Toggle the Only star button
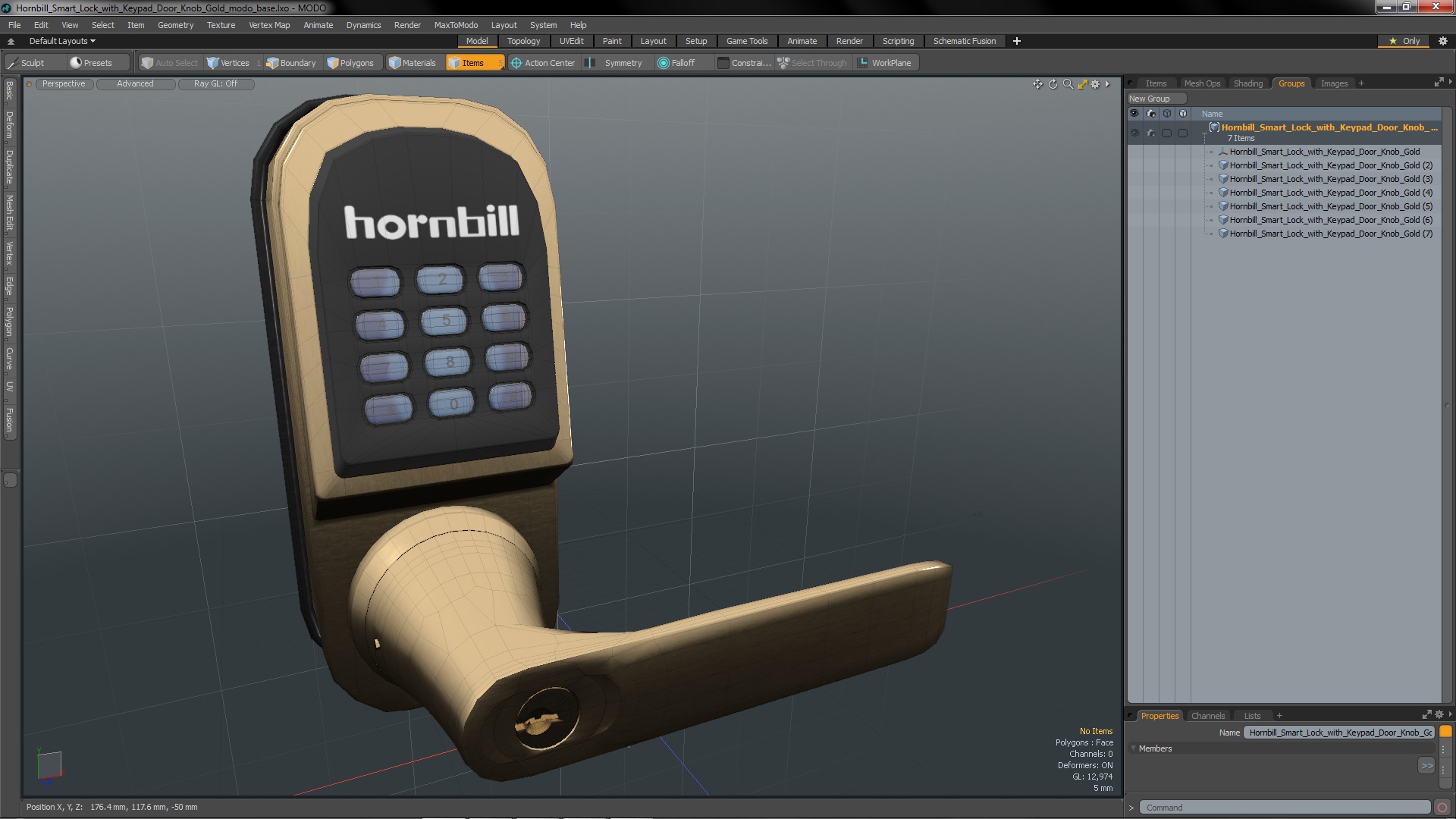 [x=1404, y=41]
